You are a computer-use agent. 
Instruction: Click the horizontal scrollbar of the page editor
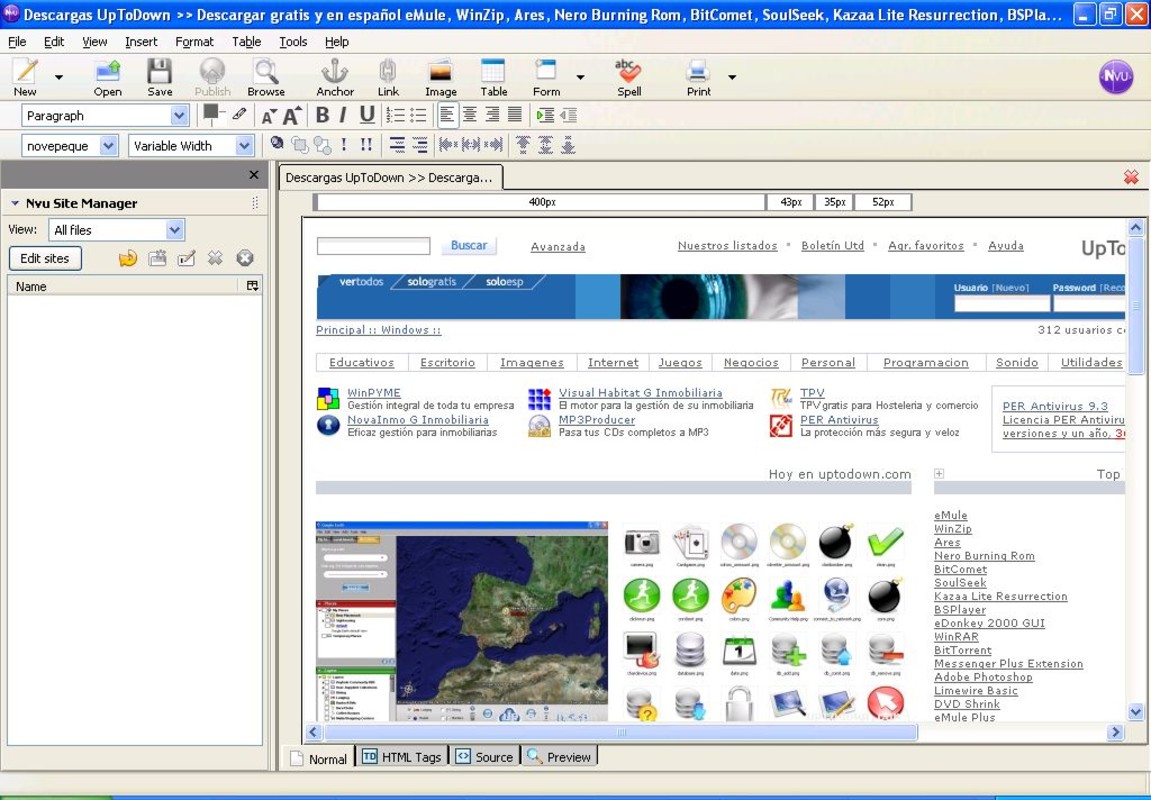pos(621,732)
